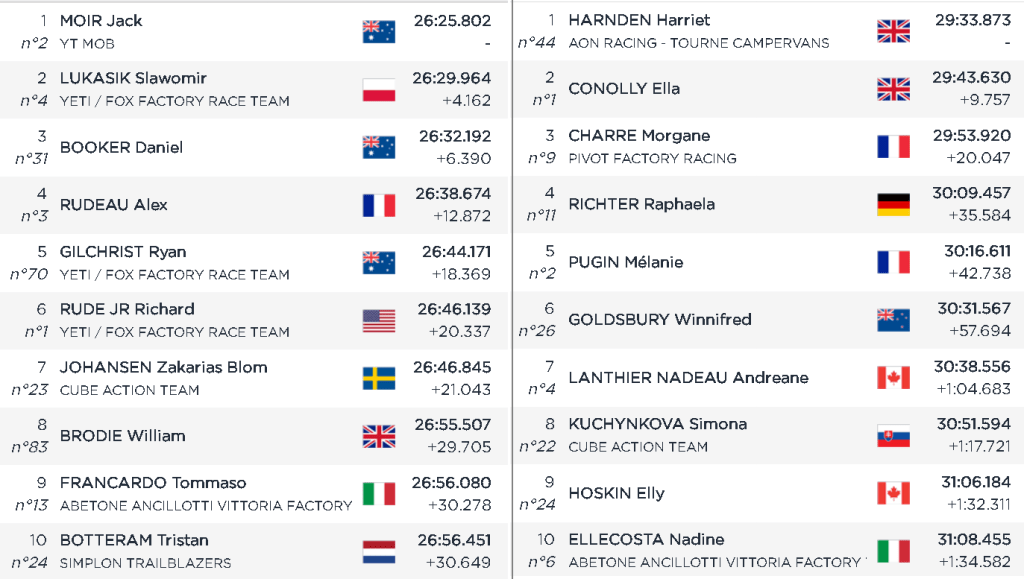Viewport: 1024px width, 579px height.
Task: Click the Slovak flag beside KUCHYNKOVA Simona
Action: click(893, 435)
